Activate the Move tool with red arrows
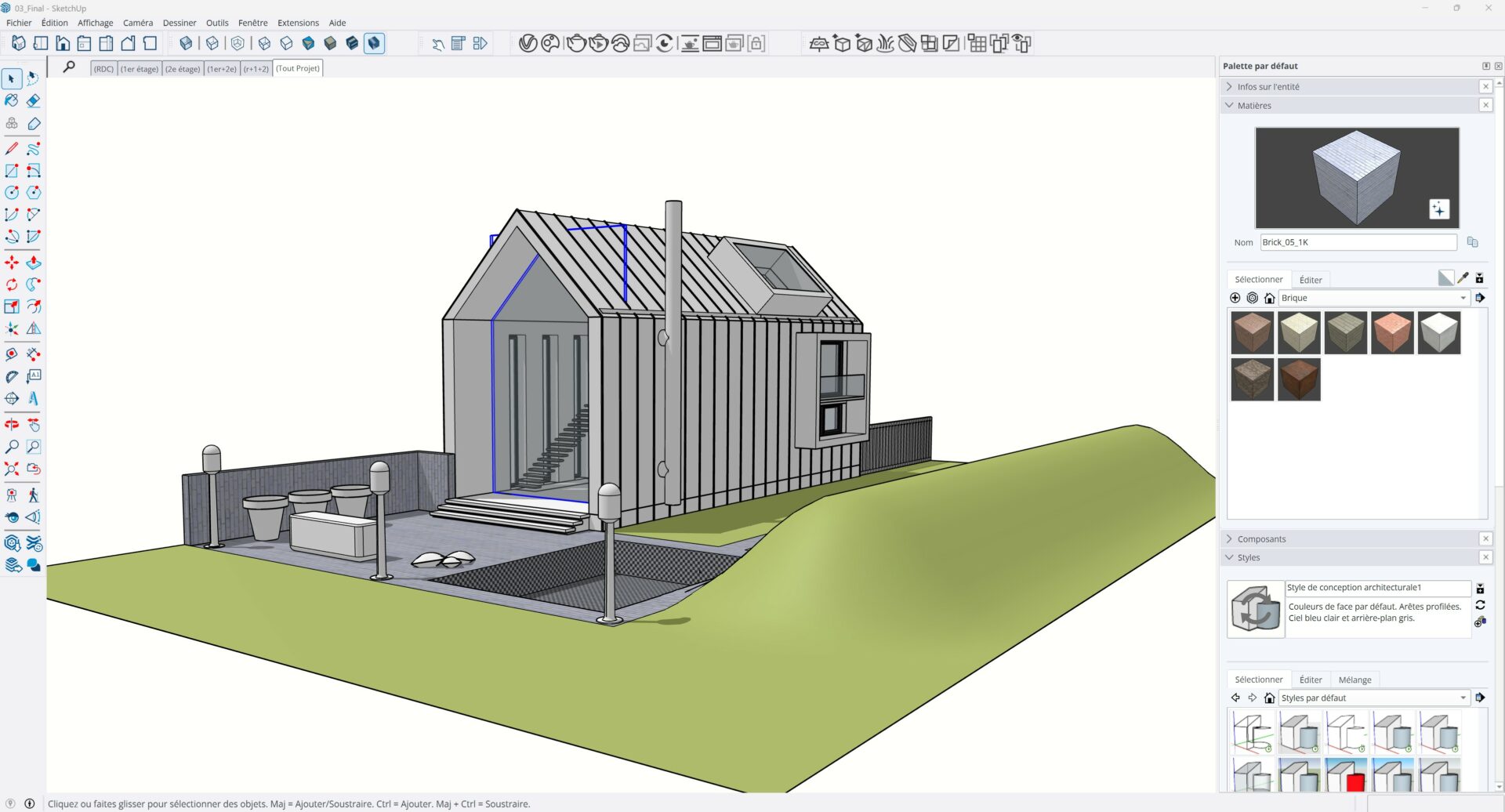This screenshot has height=812, width=1505. pos(12,263)
